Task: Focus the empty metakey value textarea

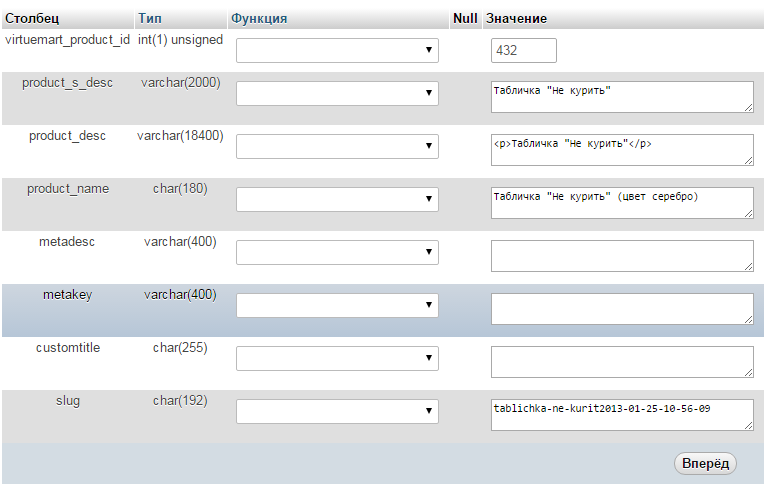Action: pos(622,308)
